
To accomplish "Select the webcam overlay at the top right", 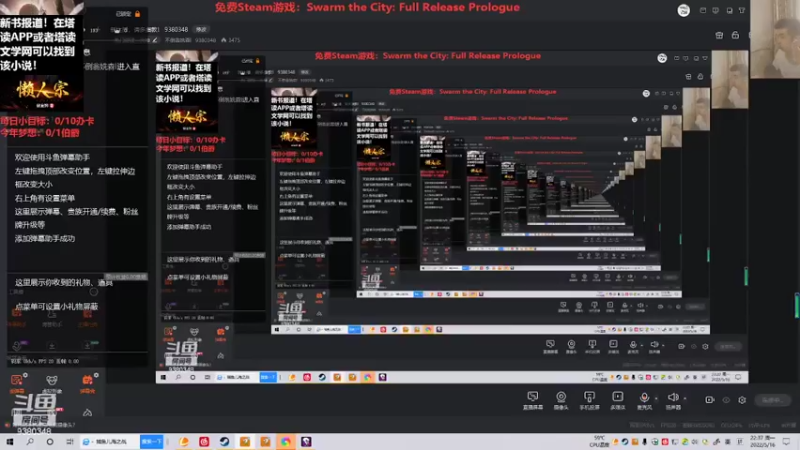I will [x=775, y=39].
